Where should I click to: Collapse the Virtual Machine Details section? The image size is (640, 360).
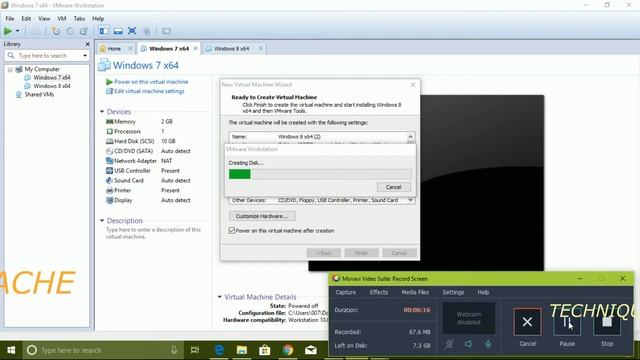[220, 297]
